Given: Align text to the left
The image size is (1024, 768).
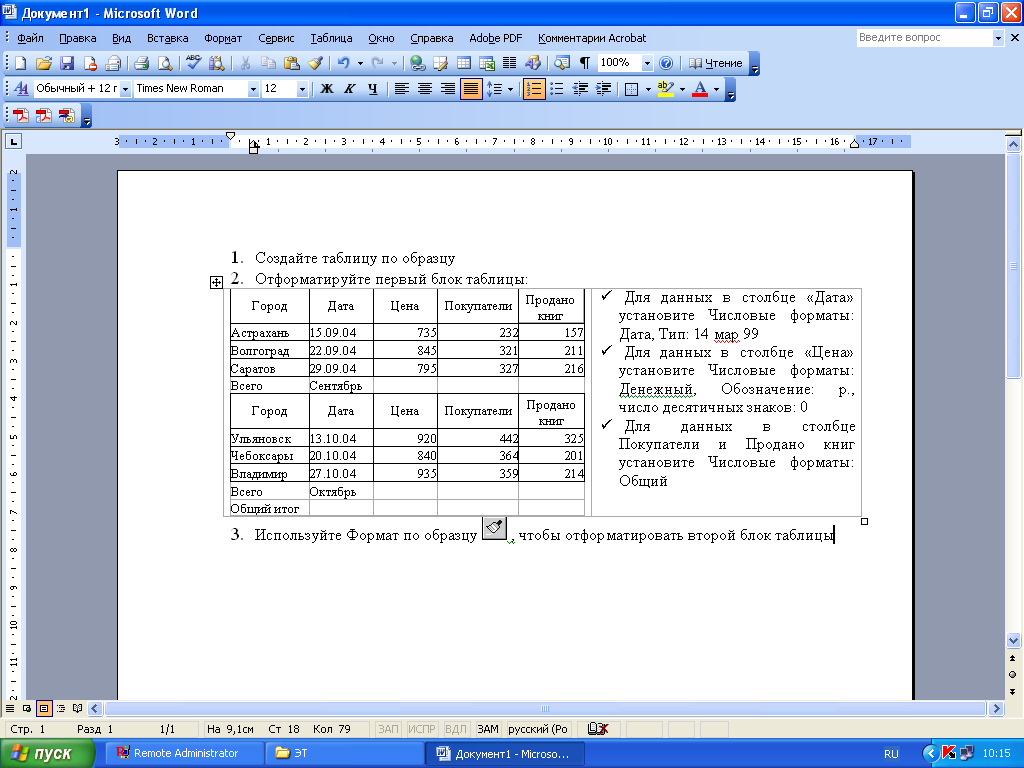Looking at the screenshot, I should pyautogui.click(x=402, y=89).
